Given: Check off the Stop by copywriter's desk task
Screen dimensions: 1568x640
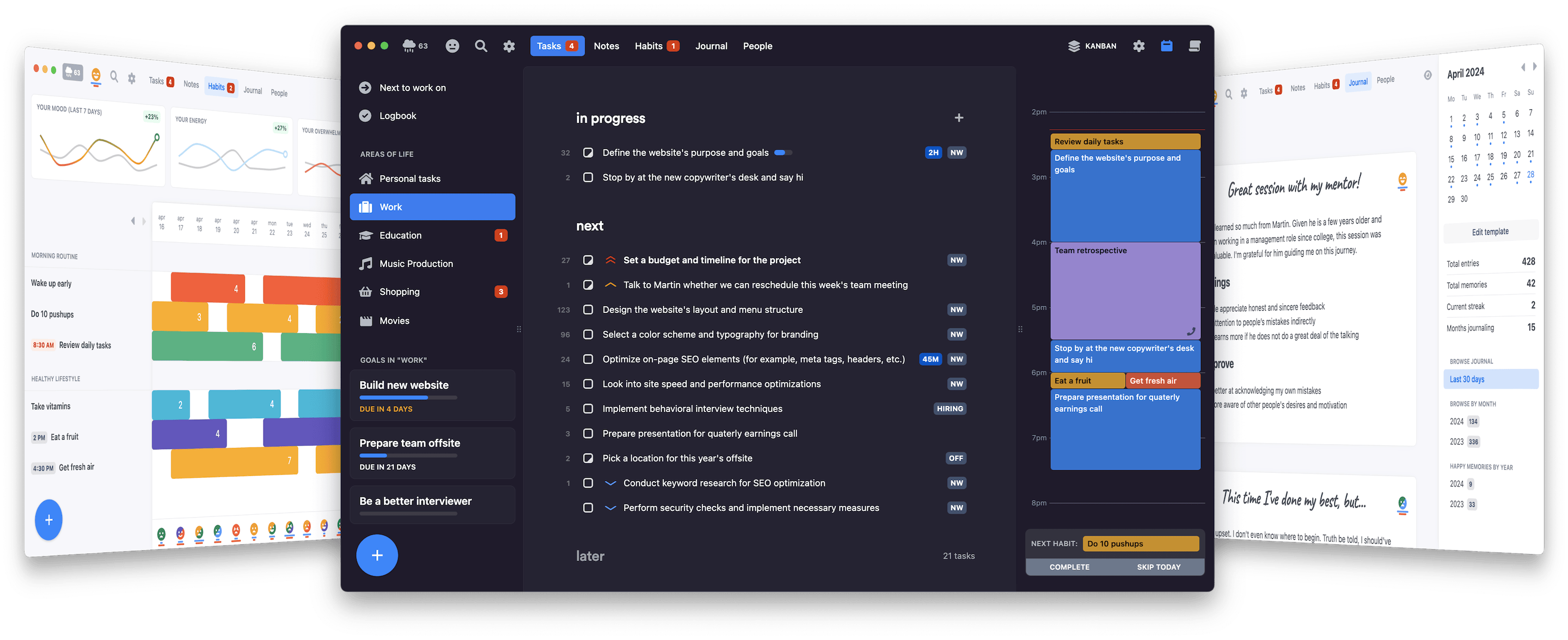Looking at the screenshot, I should click(587, 177).
